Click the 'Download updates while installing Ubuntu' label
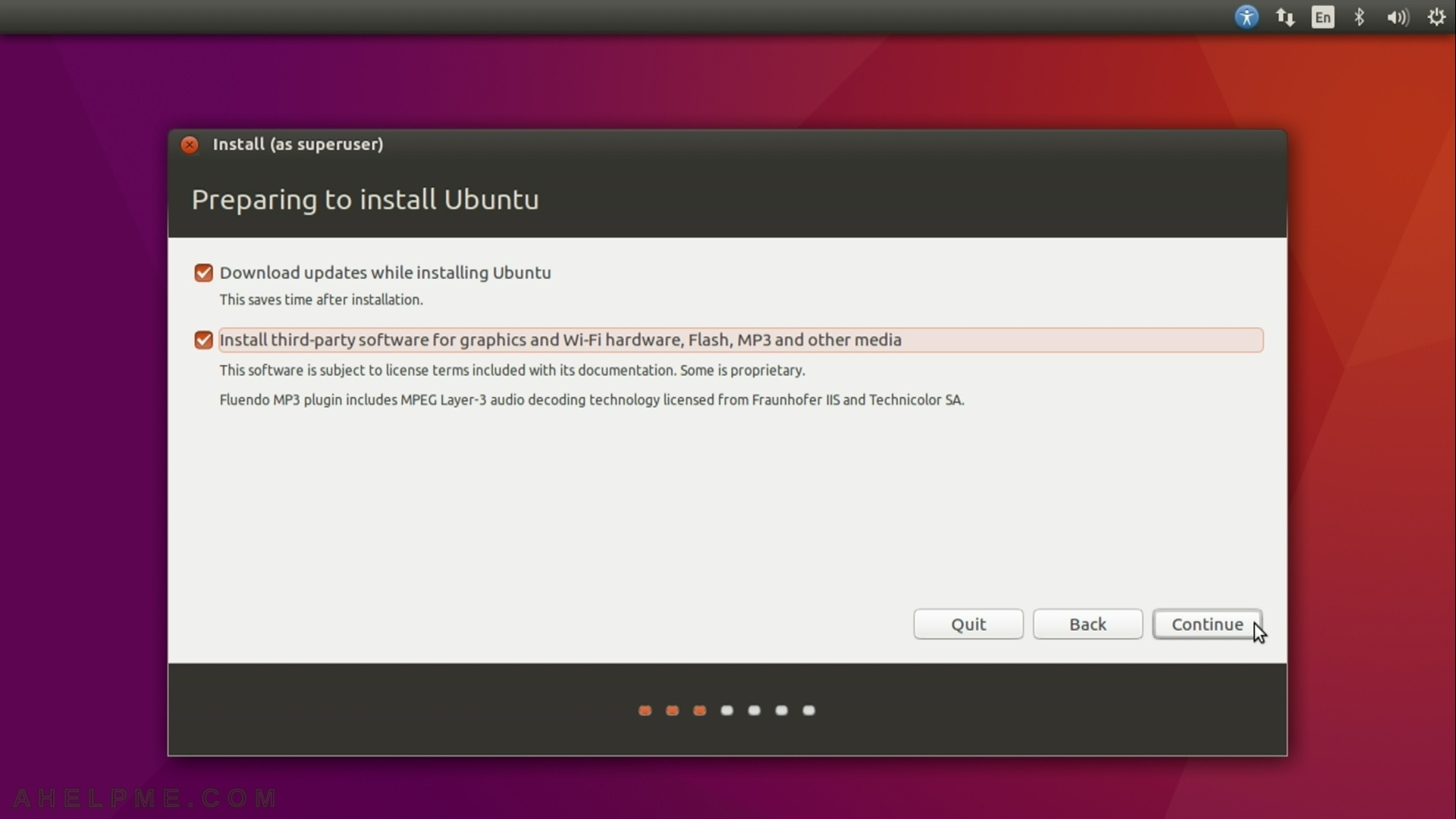 click(385, 273)
